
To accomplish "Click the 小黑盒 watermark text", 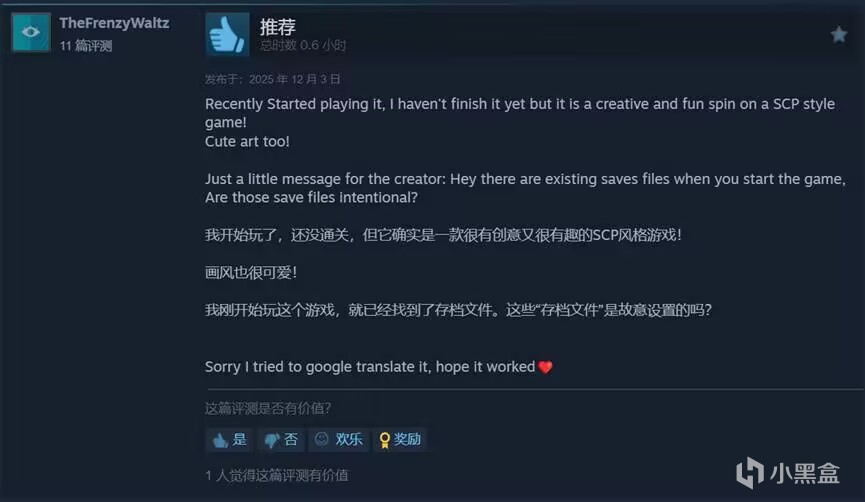I will pos(804,473).
